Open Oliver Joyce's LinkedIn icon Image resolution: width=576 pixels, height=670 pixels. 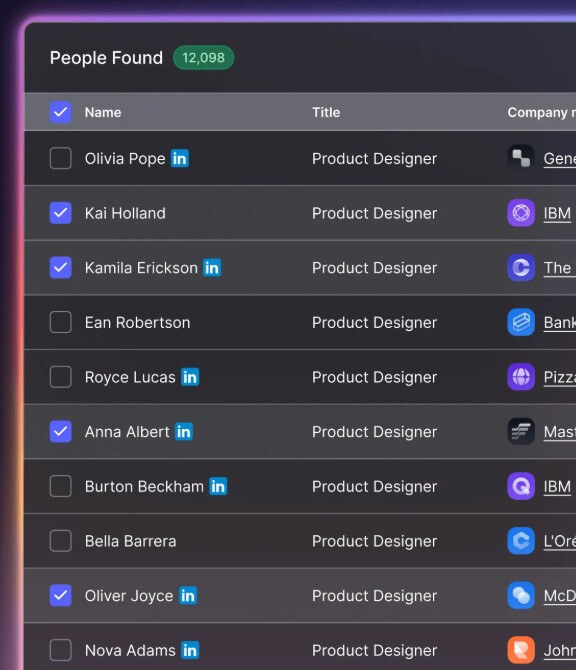188,596
